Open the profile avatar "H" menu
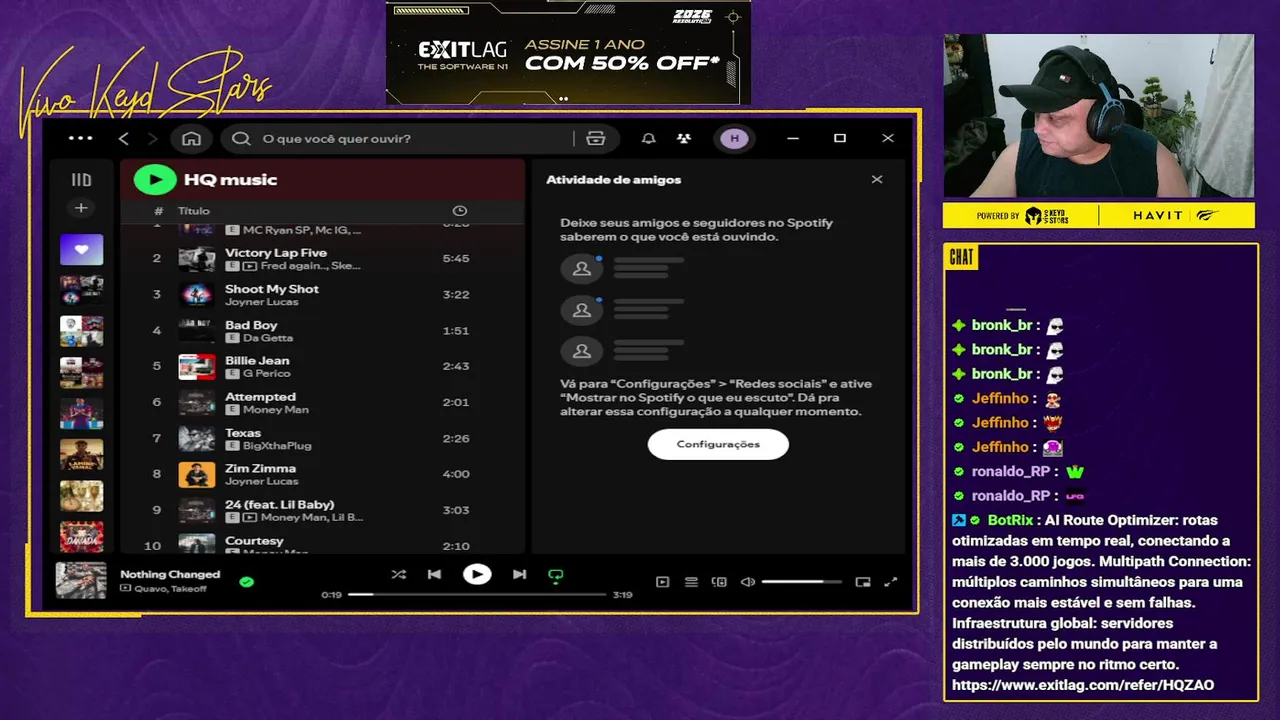1280x720 pixels. (735, 139)
